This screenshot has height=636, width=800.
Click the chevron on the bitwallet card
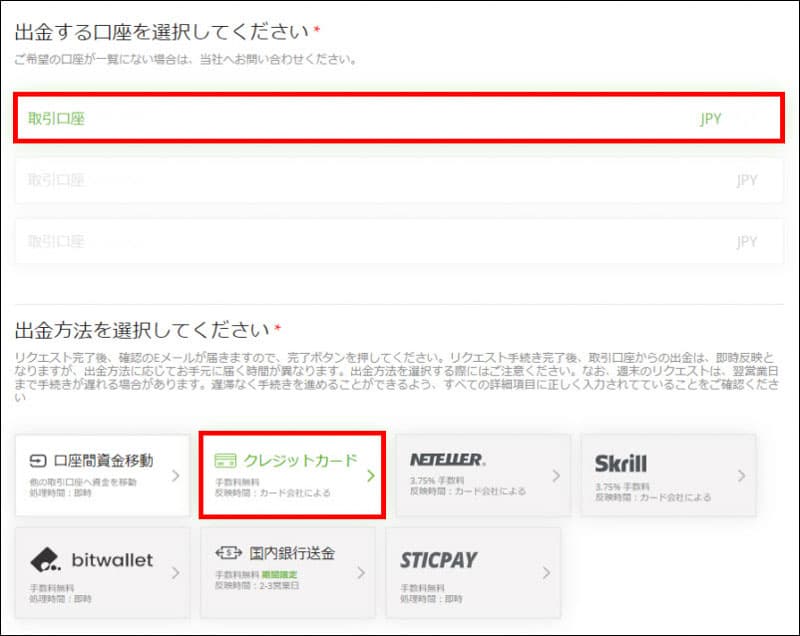[175, 573]
